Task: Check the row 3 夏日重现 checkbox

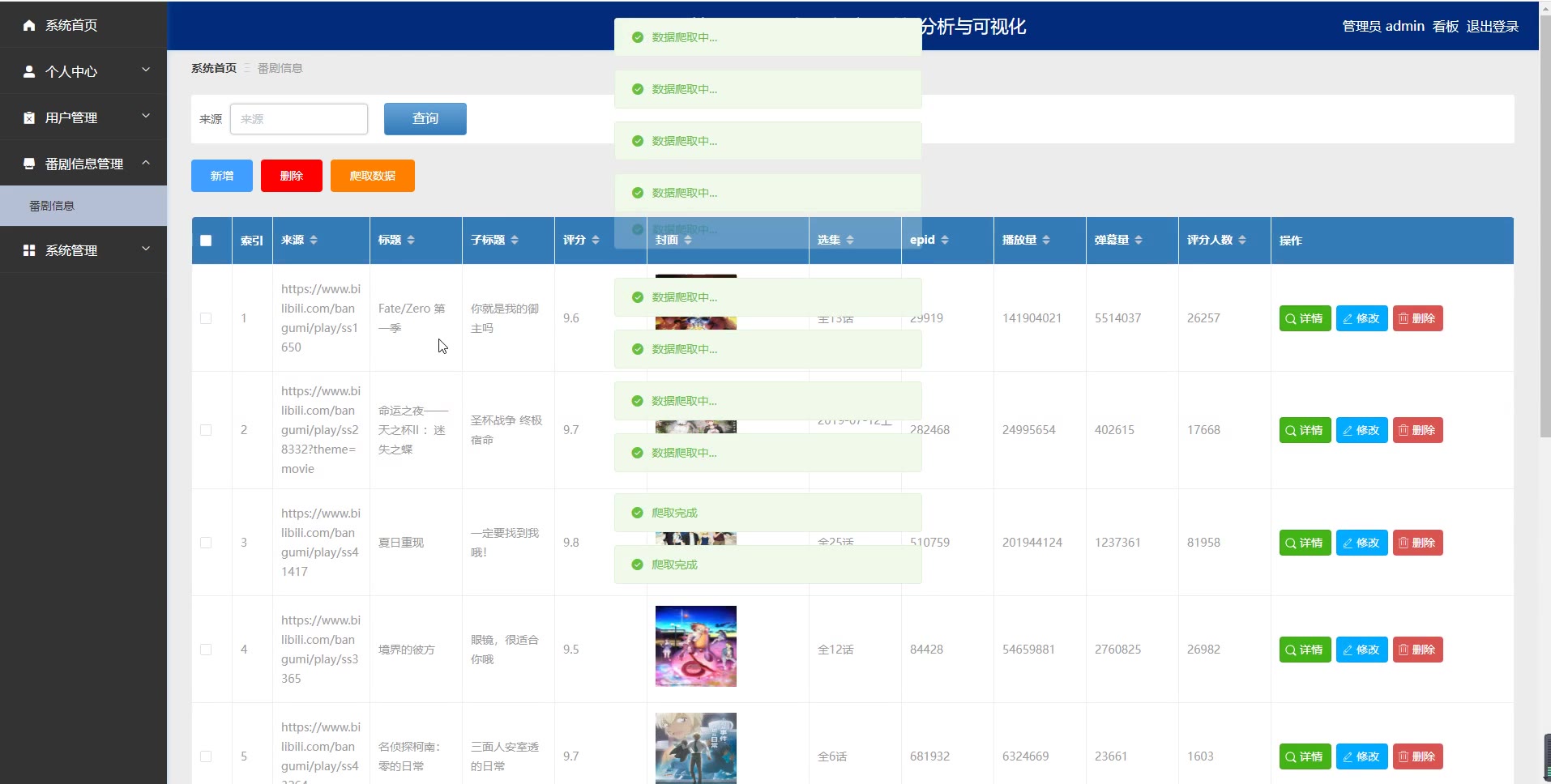Action: point(206,543)
